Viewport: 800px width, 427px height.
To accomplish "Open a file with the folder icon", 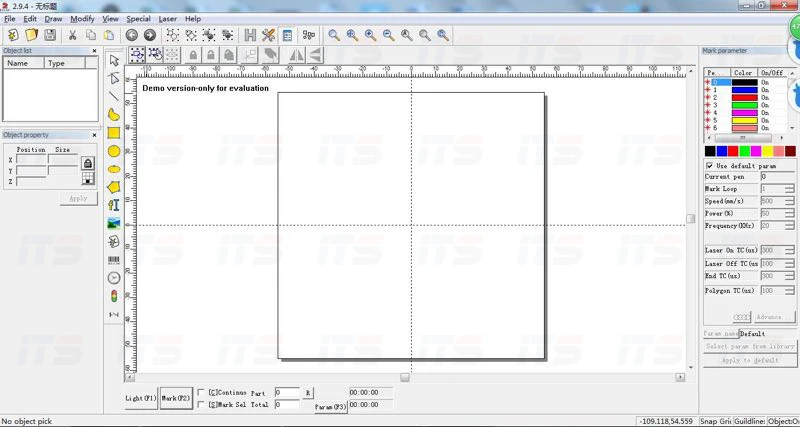I will (x=32, y=35).
